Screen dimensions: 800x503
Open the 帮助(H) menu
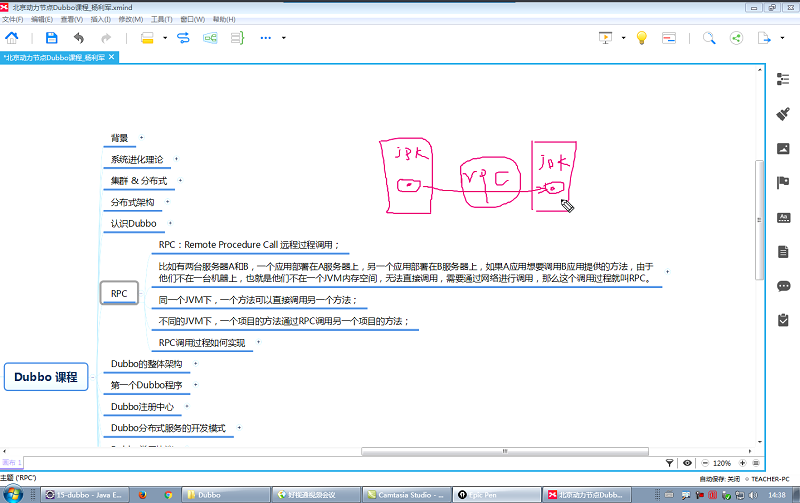pyautogui.click(x=224, y=19)
